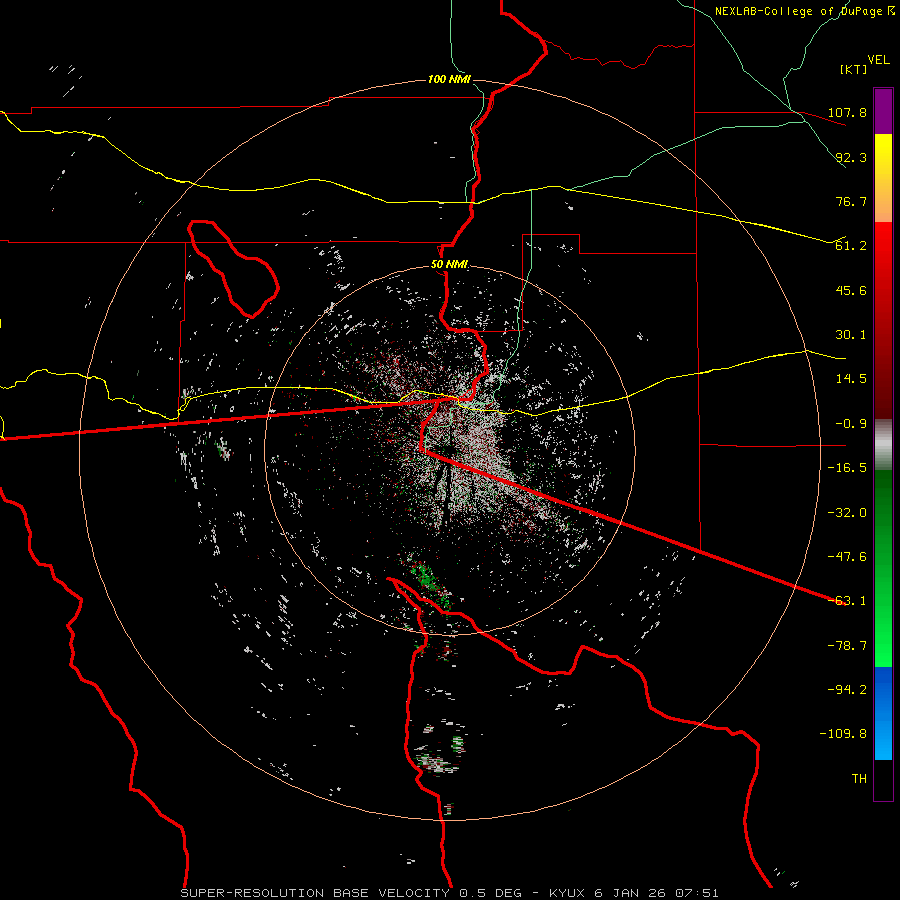
Task: Click the 100 NMI range ring label
Action: click(x=449, y=79)
